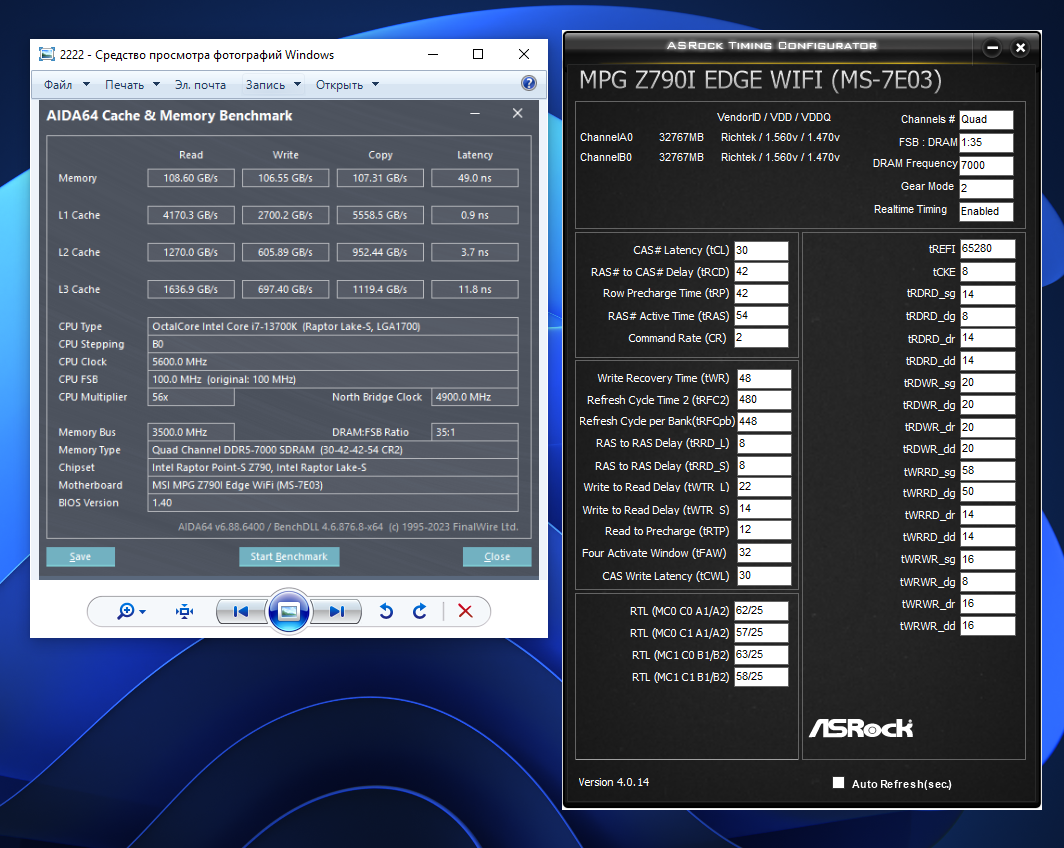Click the Realtime Timing Enabled field
Viewport: 1064px width, 848px height.
(x=986, y=211)
